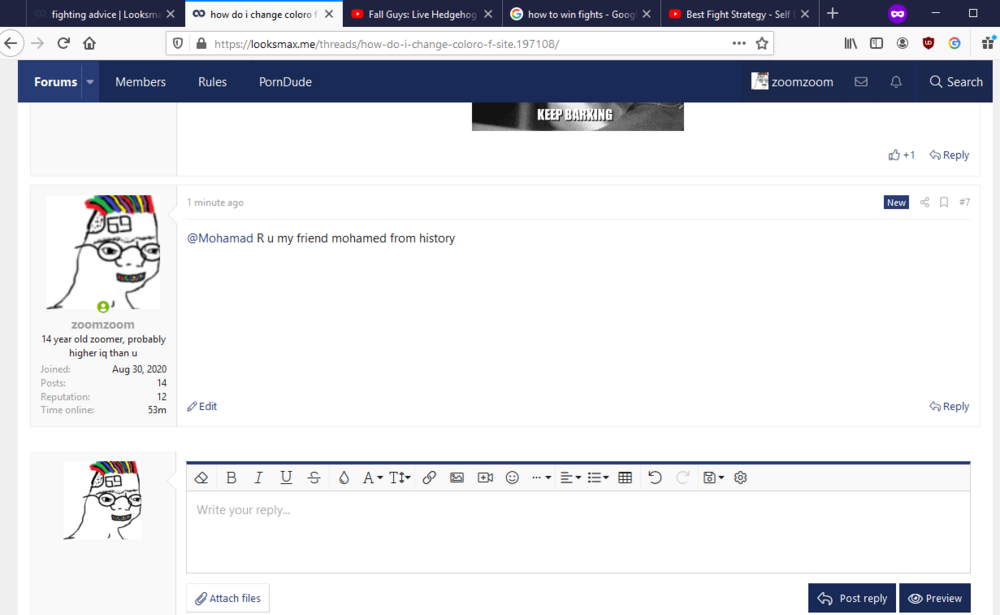Open the text alignment dropdown
Viewport: 1000px width, 615px height.
coord(570,477)
